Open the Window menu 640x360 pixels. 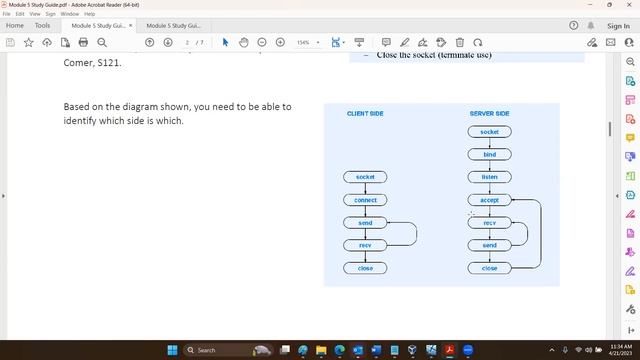(x=70, y=14)
